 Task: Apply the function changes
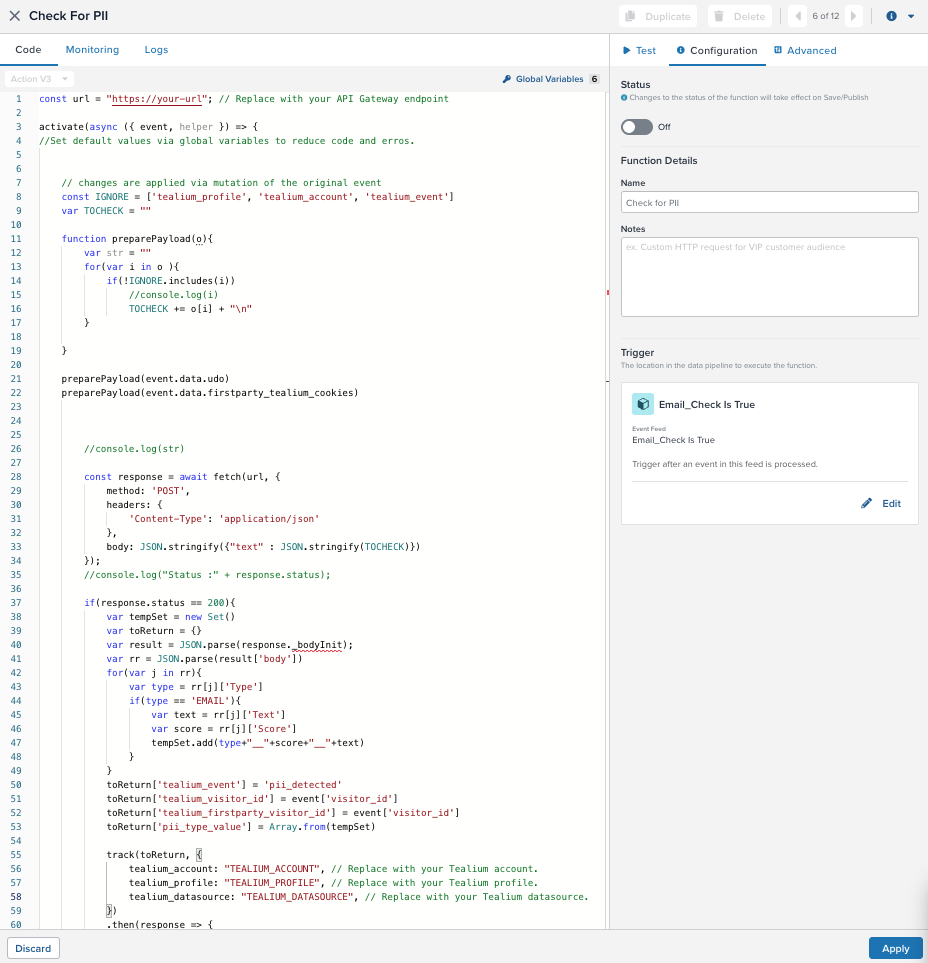(895, 948)
